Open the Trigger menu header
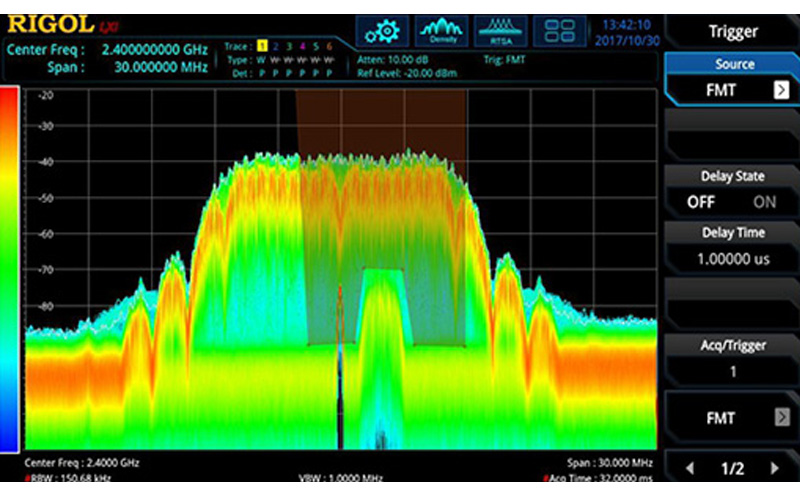800x500 pixels. [733, 31]
